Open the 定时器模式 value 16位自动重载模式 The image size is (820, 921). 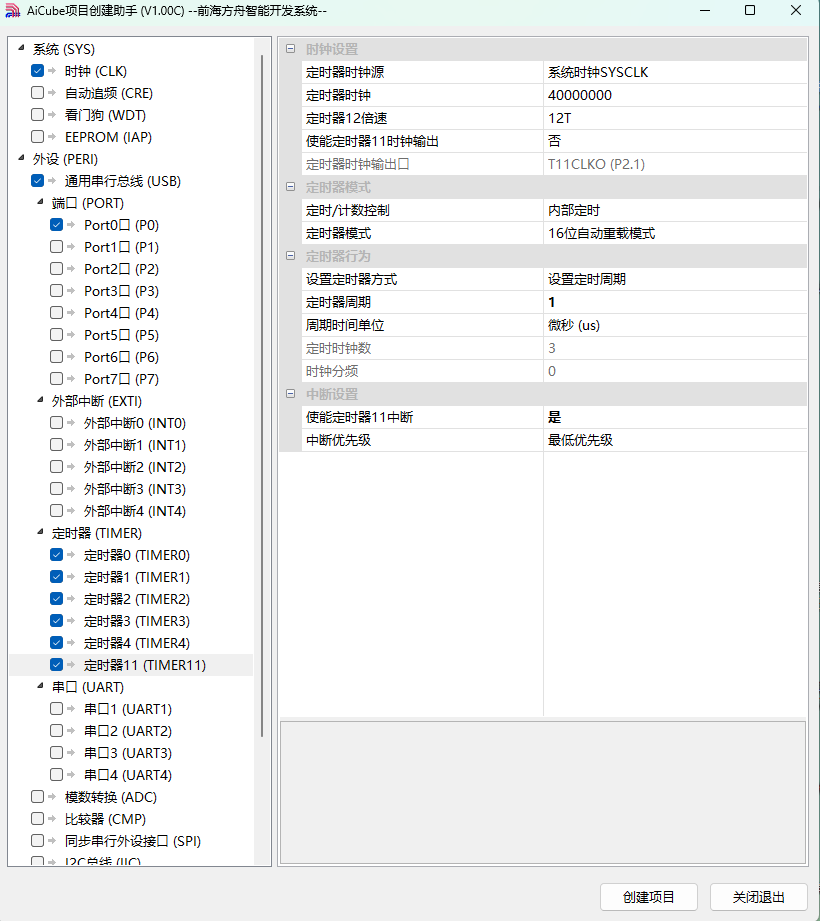coord(676,233)
